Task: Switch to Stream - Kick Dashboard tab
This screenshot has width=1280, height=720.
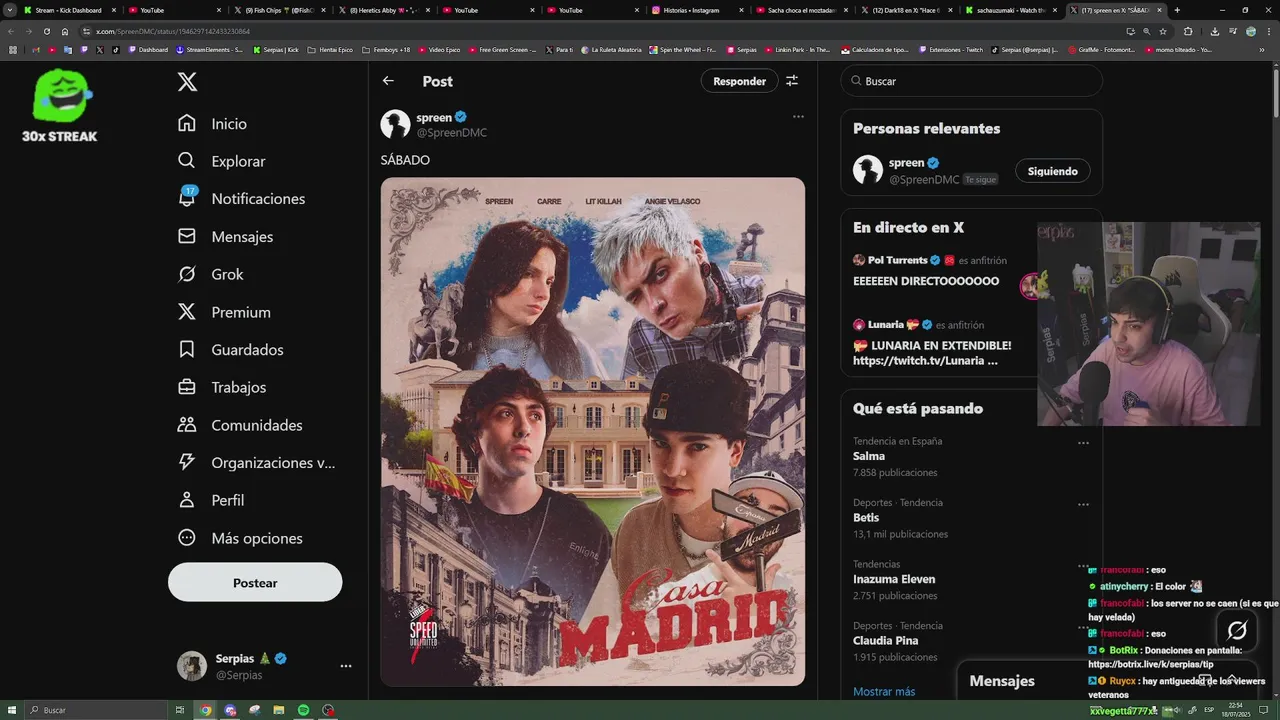Action: pos(69,10)
